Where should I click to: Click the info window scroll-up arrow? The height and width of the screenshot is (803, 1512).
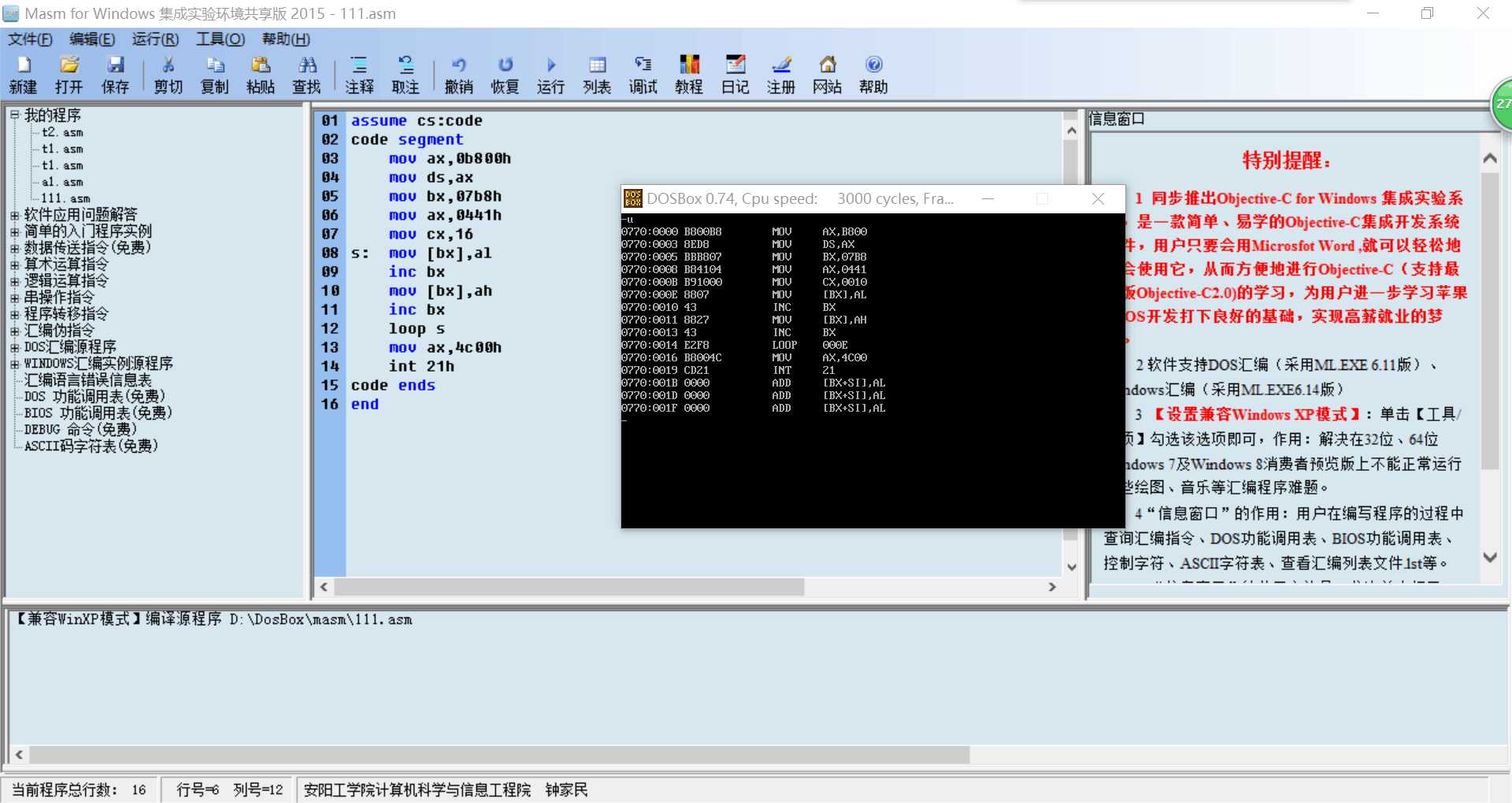[1489, 158]
